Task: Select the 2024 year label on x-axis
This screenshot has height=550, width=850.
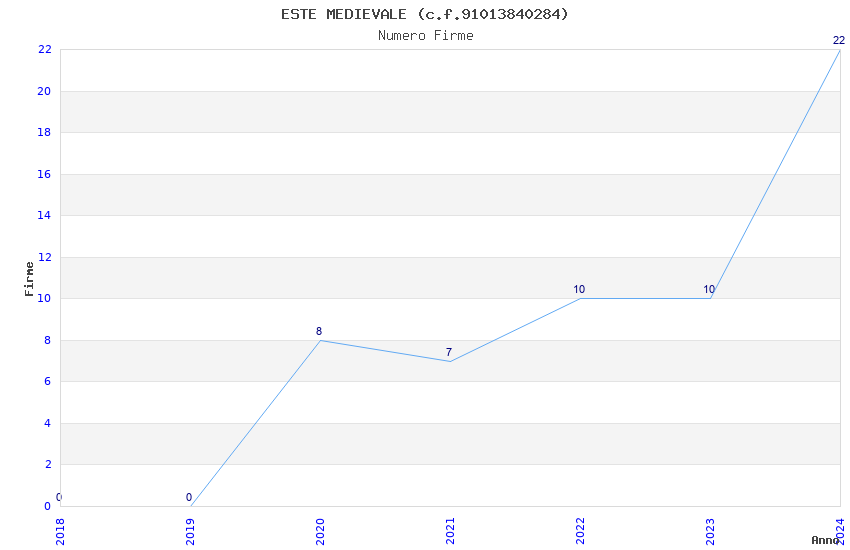Action: coord(840,530)
